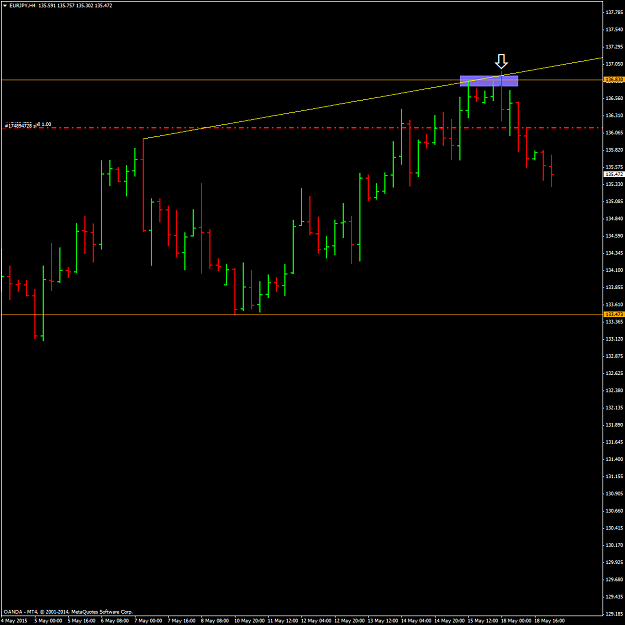Click the 5 May 16:00 time label
Screen dimensions: 625x625
pyautogui.click(x=81, y=621)
